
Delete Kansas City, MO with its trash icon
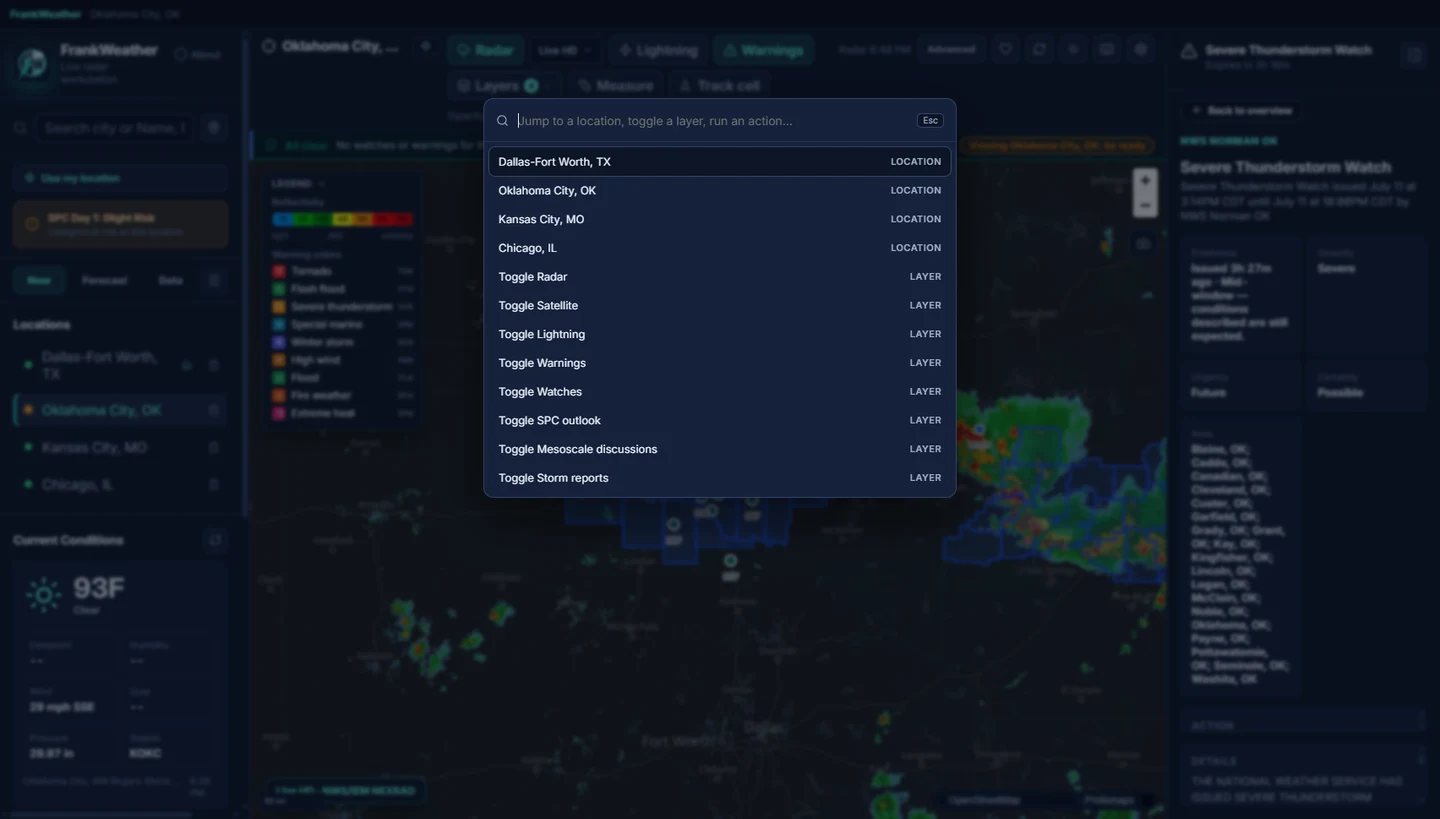(213, 447)
